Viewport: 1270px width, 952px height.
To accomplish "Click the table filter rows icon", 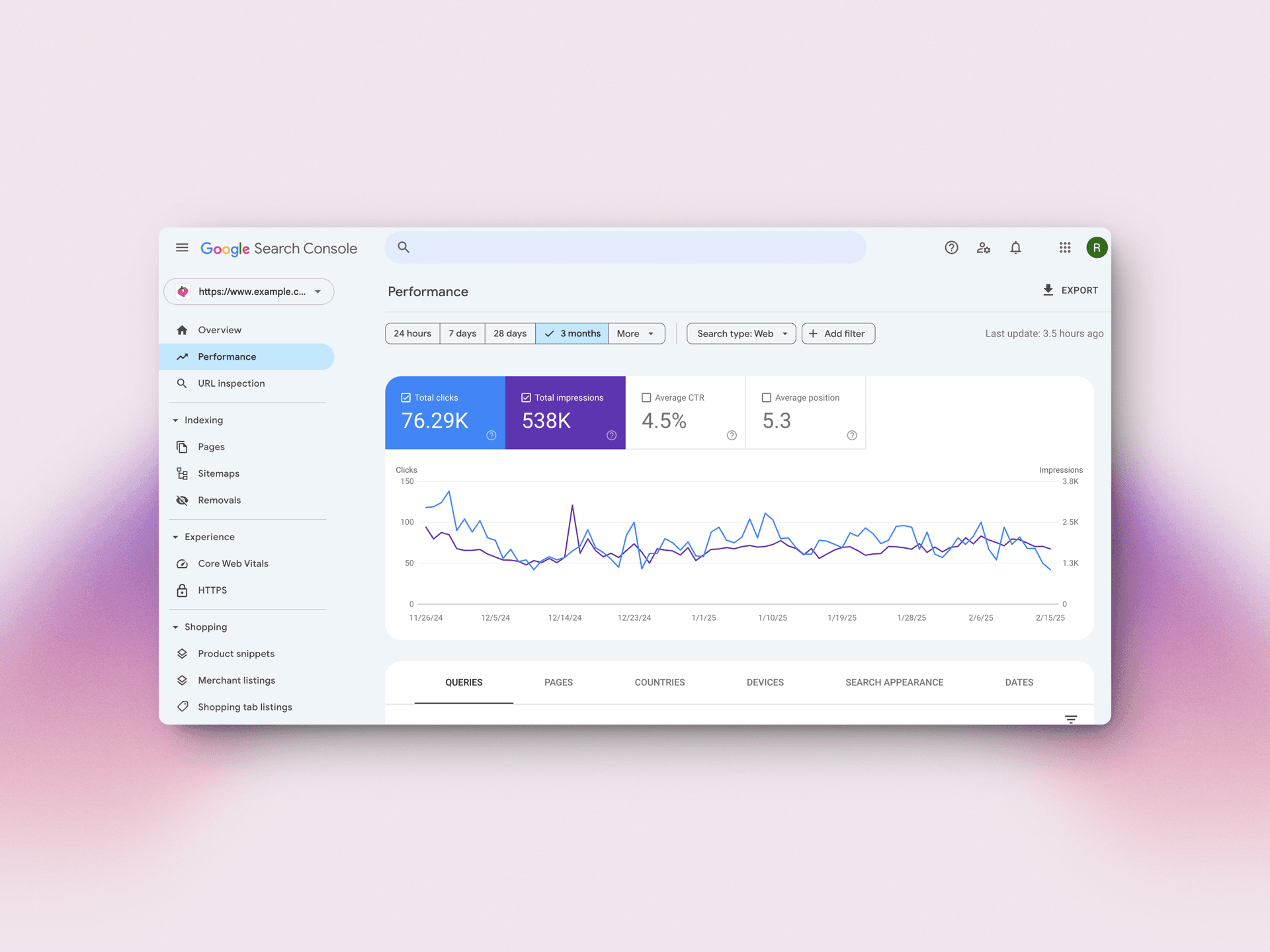I will click(x=1071, y=719).
